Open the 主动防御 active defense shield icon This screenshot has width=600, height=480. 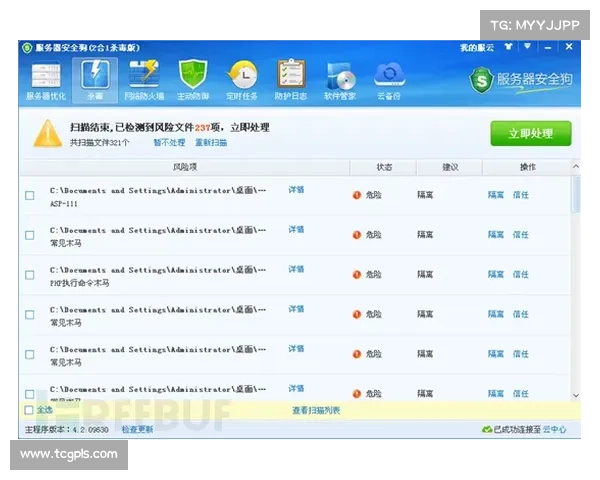(x=193, y=80)
